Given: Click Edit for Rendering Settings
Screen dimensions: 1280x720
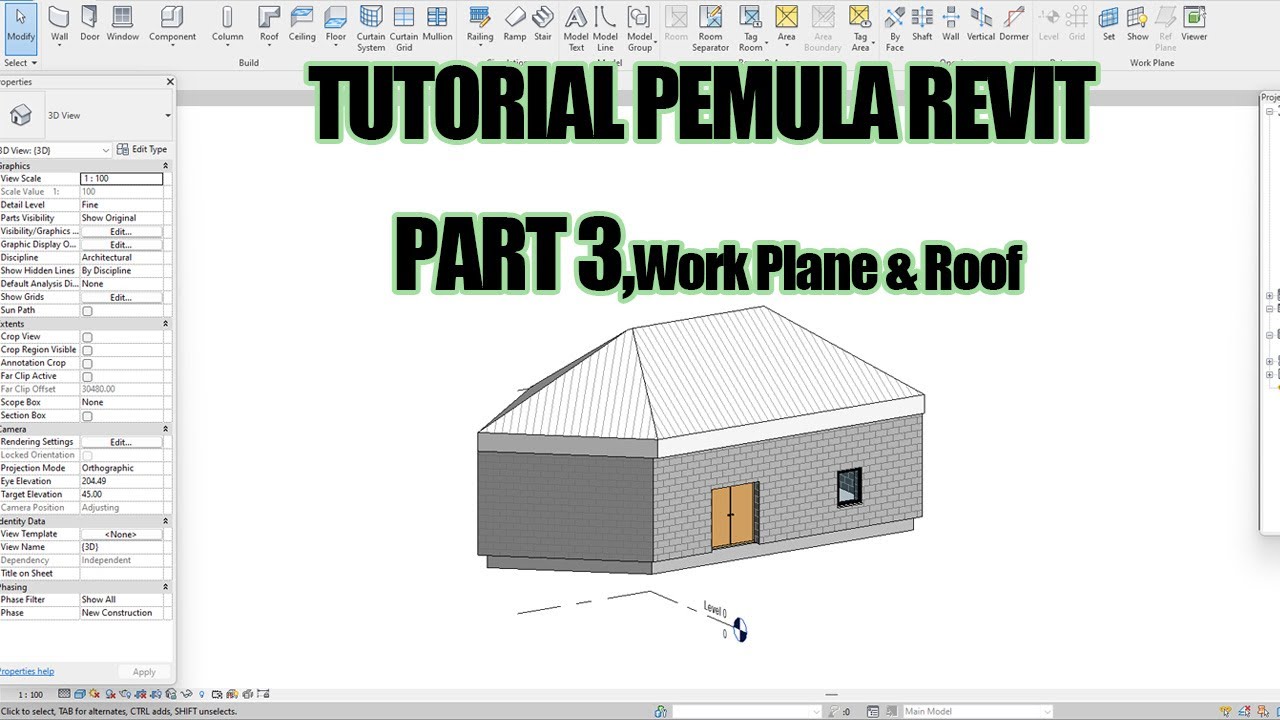Looking at the screenshot, I should [121, 442].
